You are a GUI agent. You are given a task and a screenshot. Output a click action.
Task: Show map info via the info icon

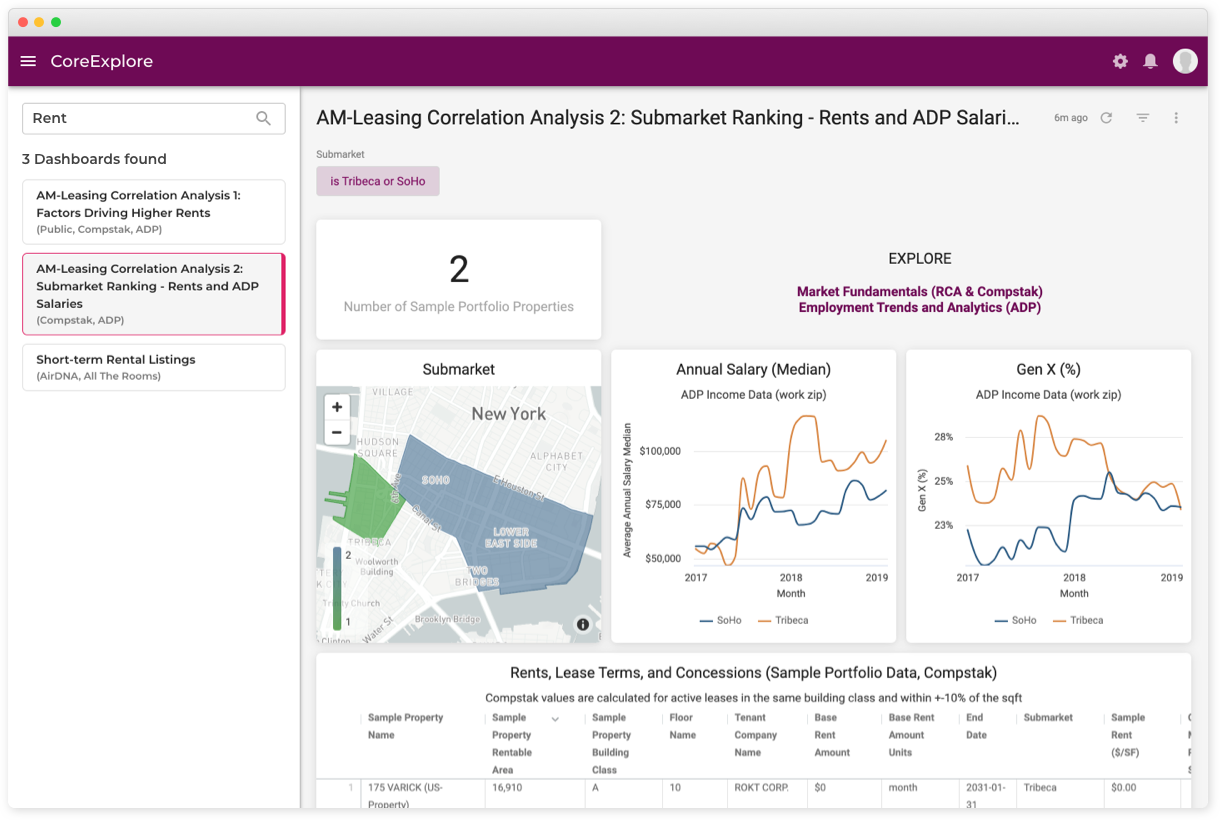pos(582,624)
